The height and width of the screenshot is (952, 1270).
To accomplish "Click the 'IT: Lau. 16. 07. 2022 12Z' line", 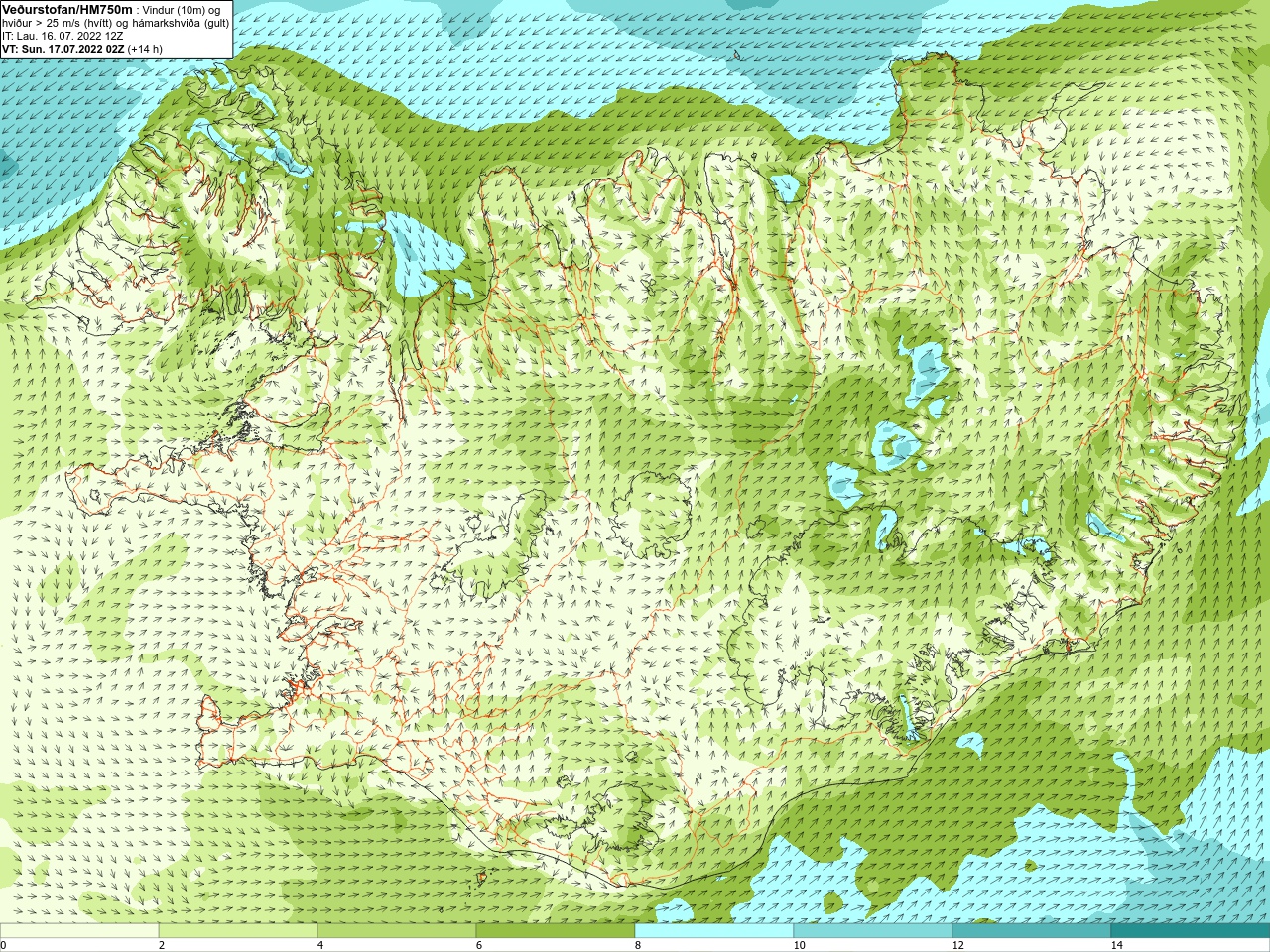I will point(63,36).
